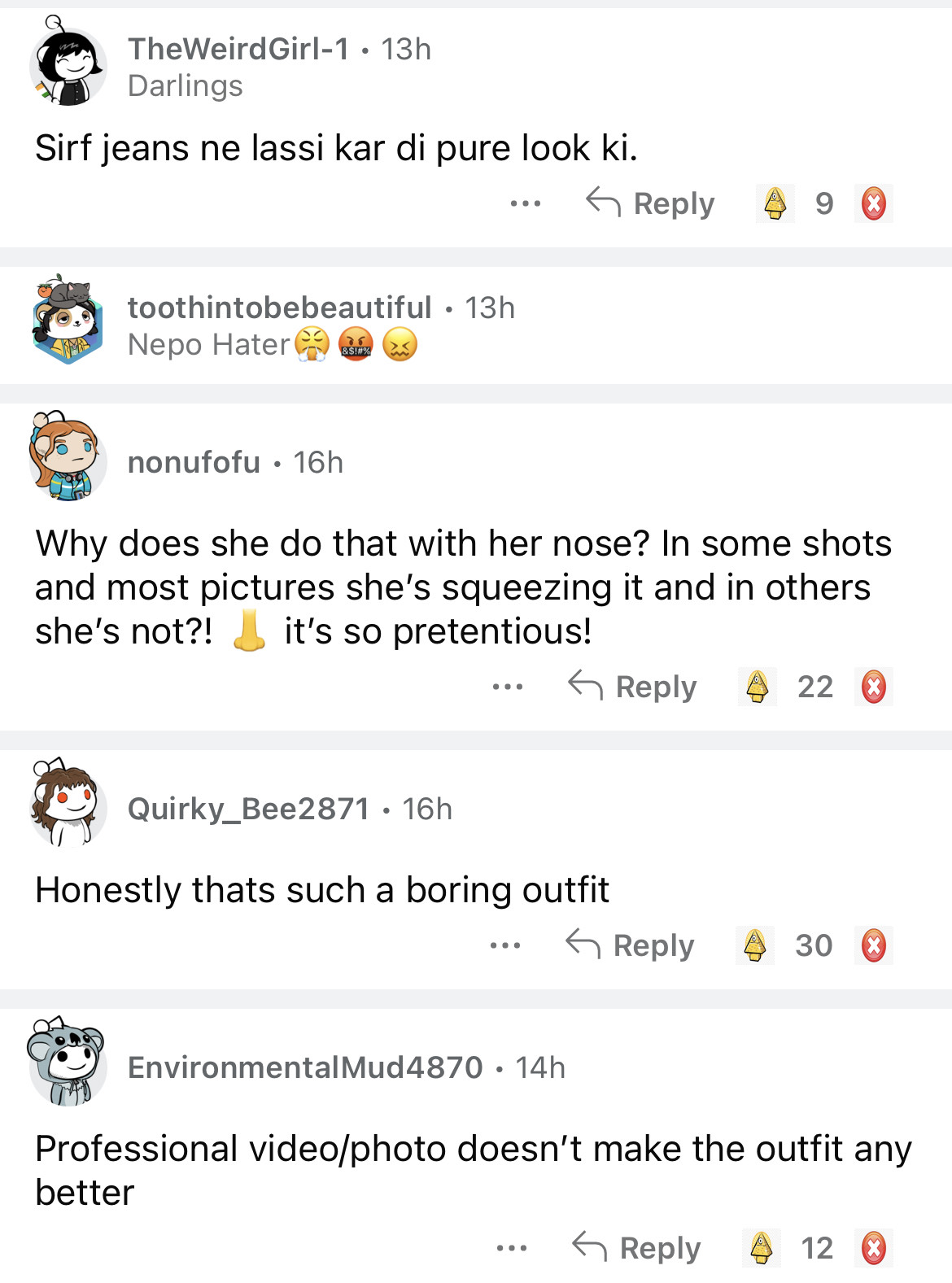The image size is (952, 1283).
Task: Reply to TheWeirdGirl-1's comment
Action: [651, 203]
